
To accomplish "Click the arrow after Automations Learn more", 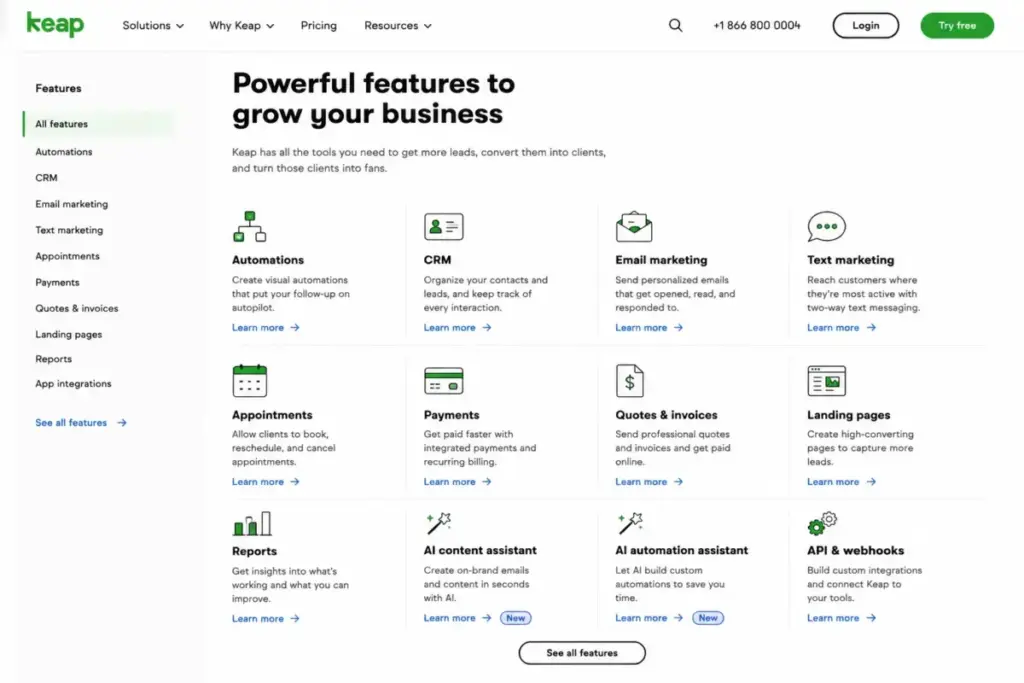I will [295, 328].
